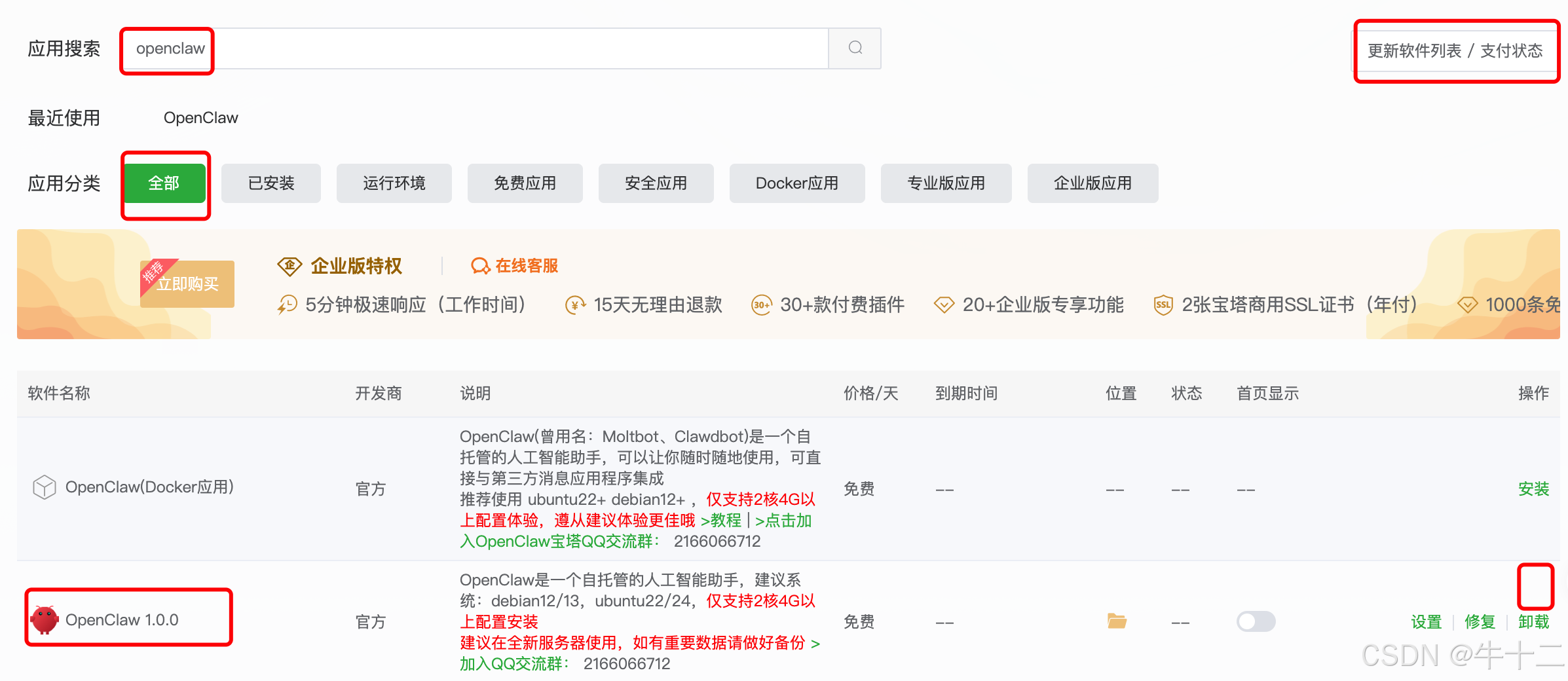
Task: Open 设置 for OpenClaw 1.0.0
Action: [x=1427, y=622]
